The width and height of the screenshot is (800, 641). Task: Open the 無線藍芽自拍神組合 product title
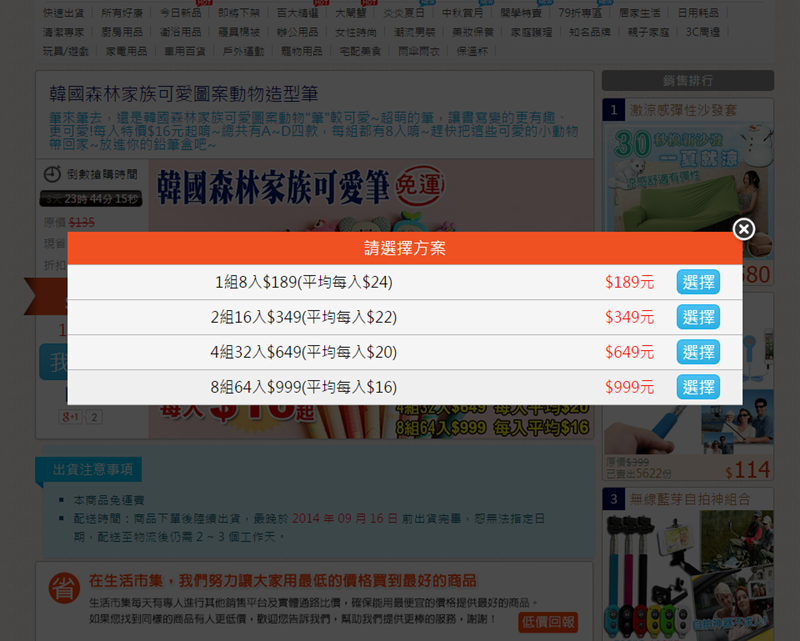point(690,499)
